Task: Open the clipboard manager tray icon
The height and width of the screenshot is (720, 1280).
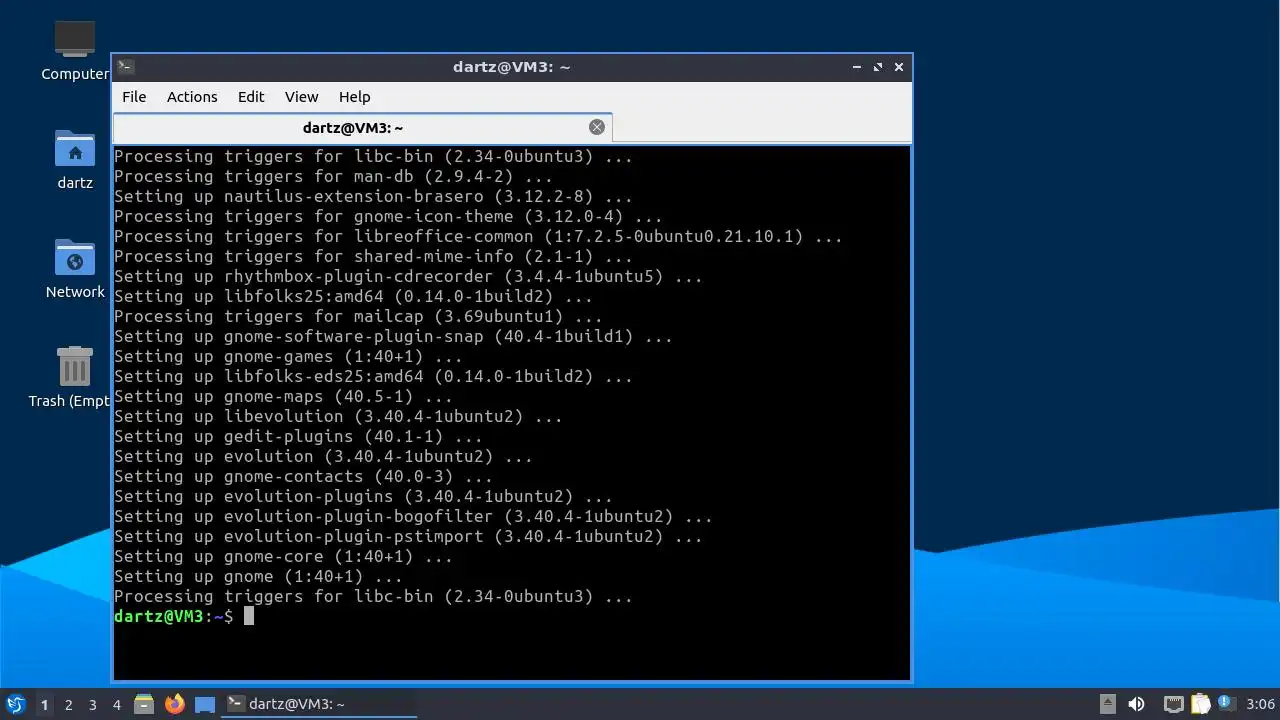Action: pos(1200,704)
